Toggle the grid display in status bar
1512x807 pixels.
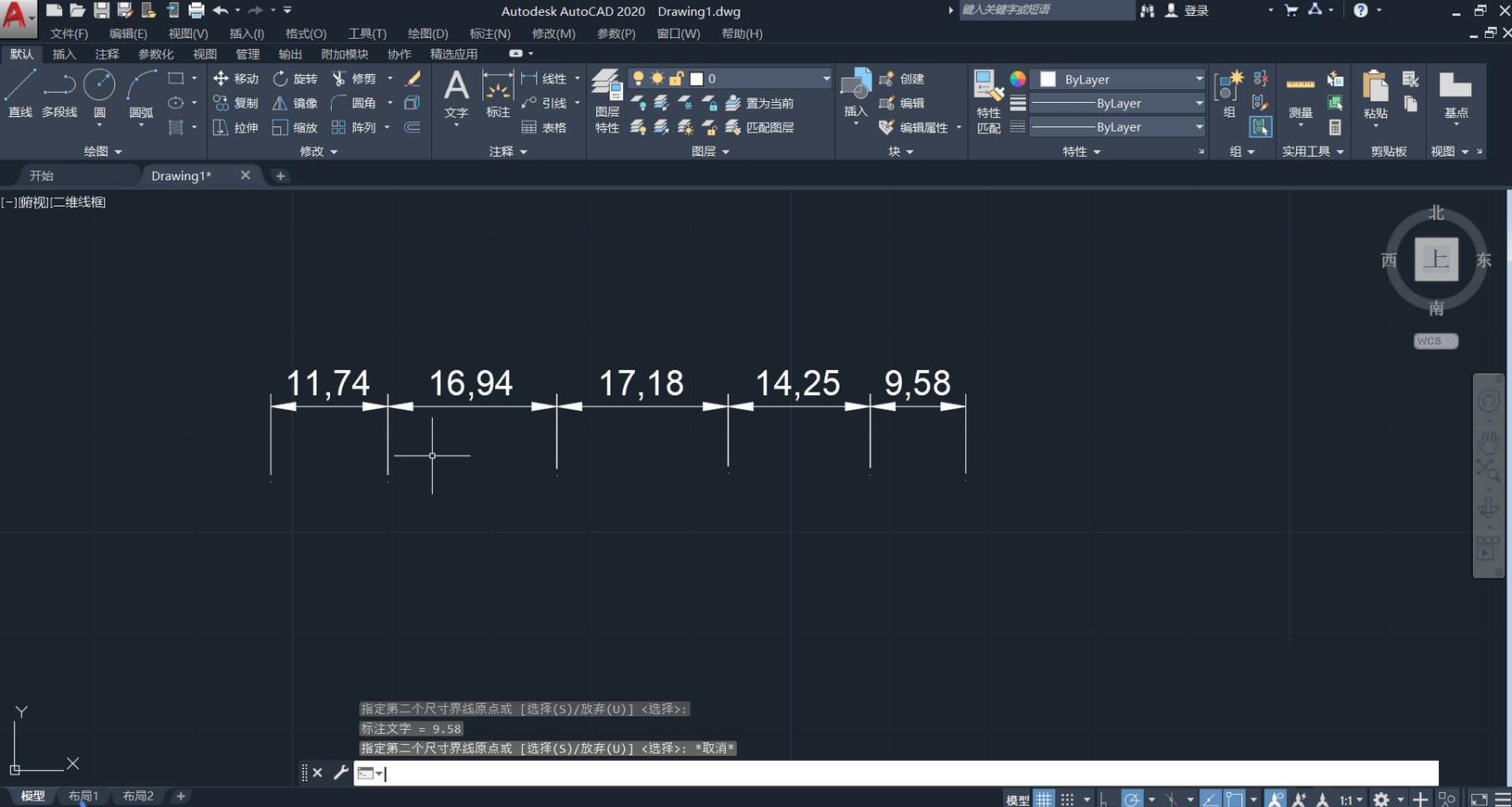[x=1045, y=799]
